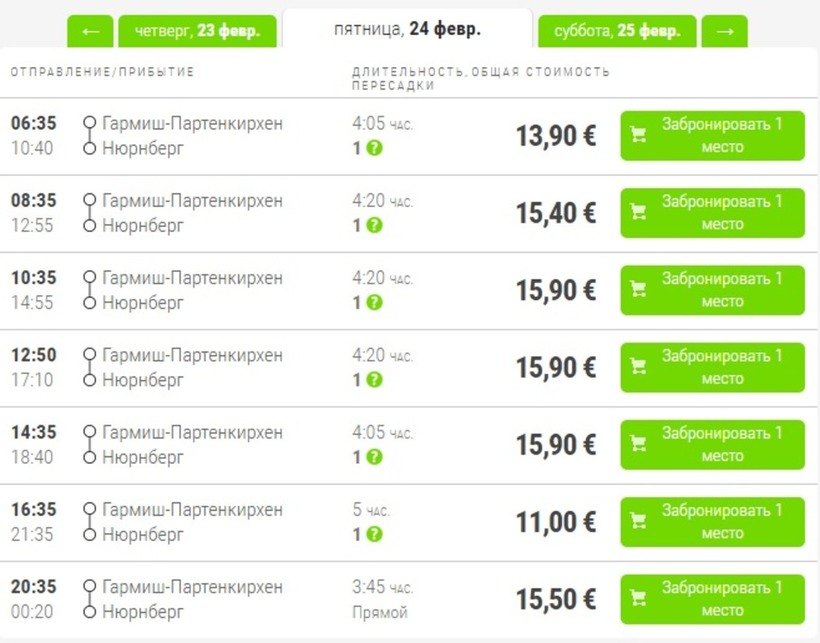Select the пятница, 24 февр. tab

tap(407, 29)
